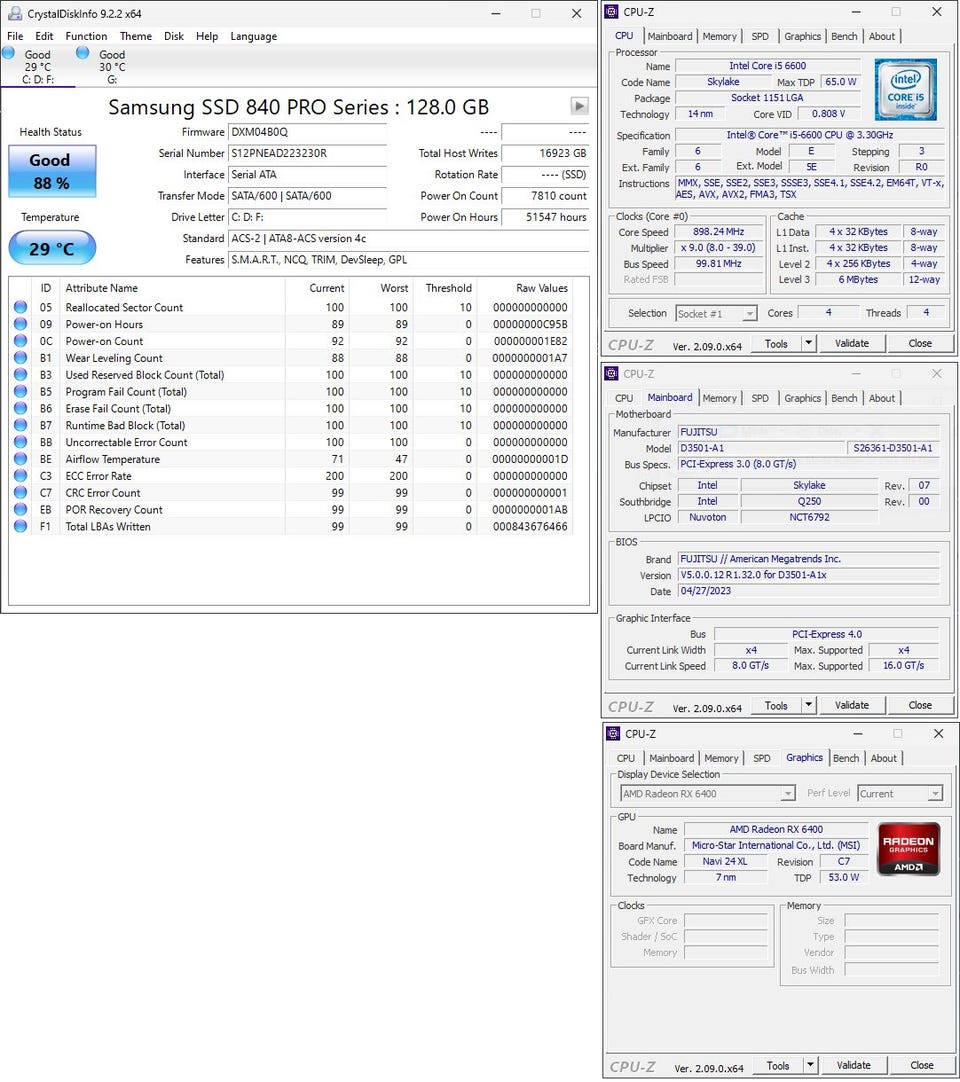Open the Theme menu in CrystalDiskInfo
The height and width of the screenshot is (1082, 960).
(x=136, y=36)
